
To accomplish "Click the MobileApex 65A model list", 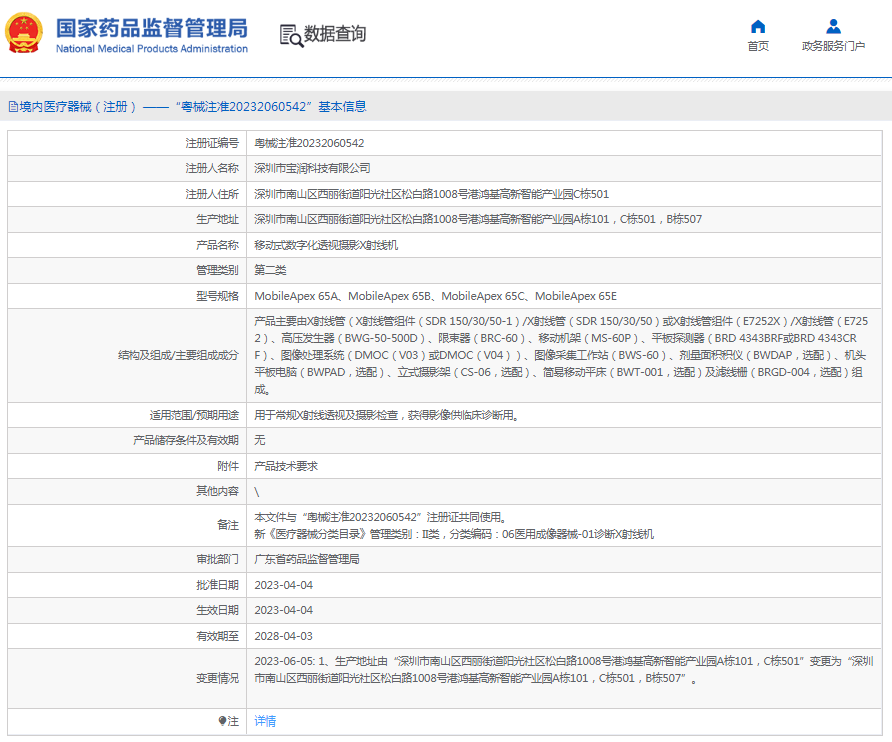I will 435,296.
